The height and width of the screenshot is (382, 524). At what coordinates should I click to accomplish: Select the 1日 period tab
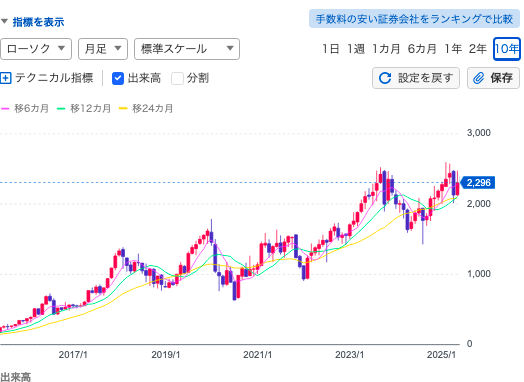[x=331, y=49]
